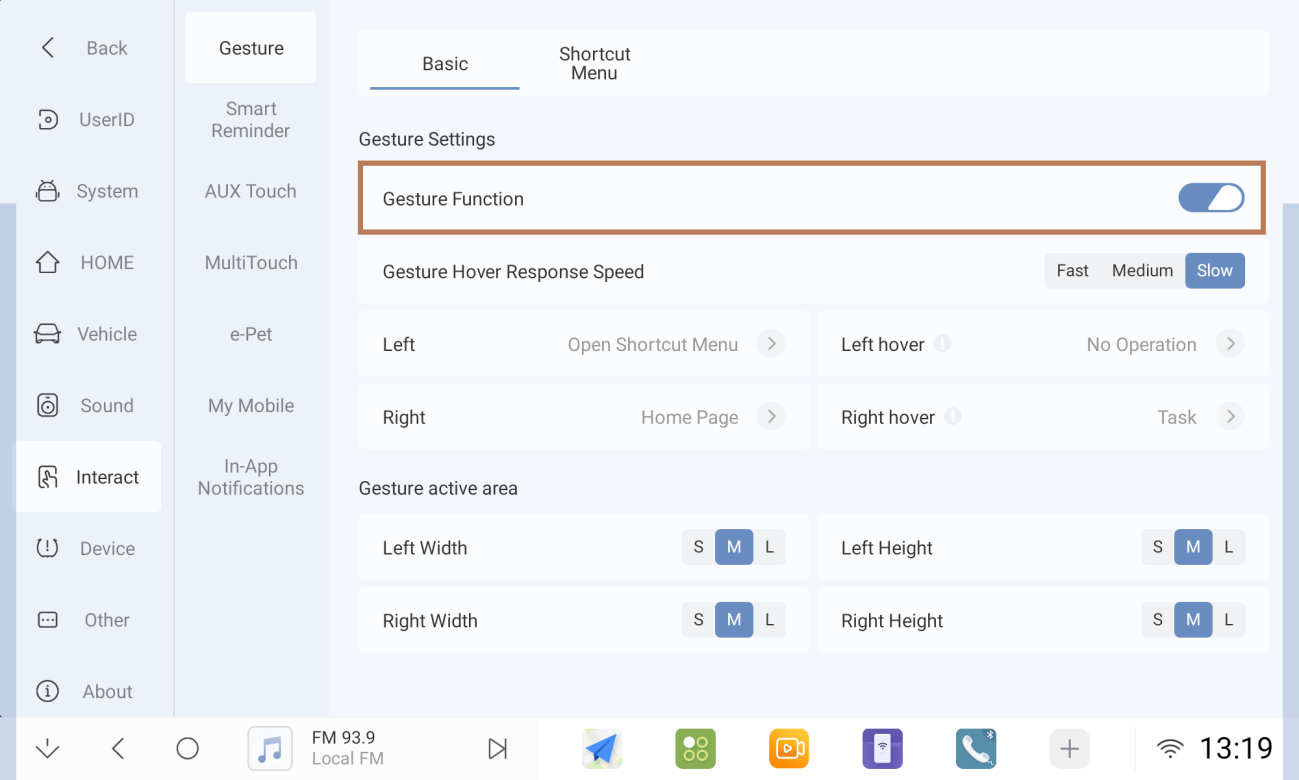1299x780 pixels.
Task: Tap the Wi-Fi status icon
Action: pyautogui.click(x=1169, y=748)
